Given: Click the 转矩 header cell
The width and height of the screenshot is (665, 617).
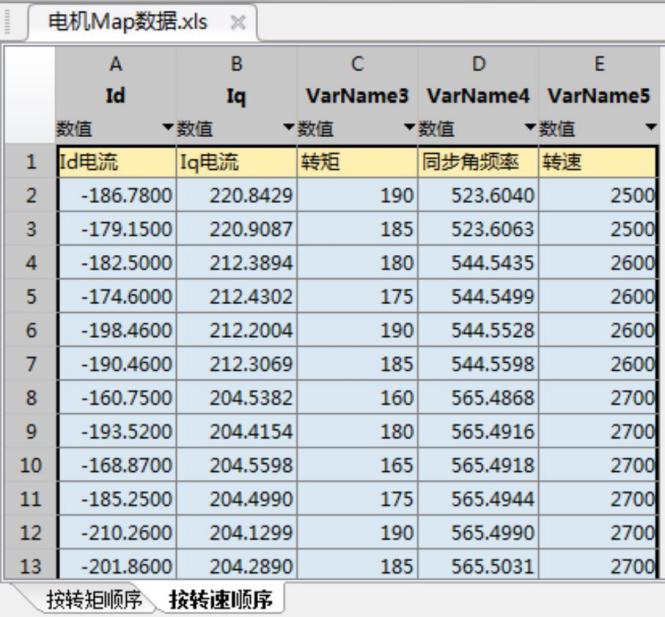Looking at the screenshot, I should [x=357, y=162].
